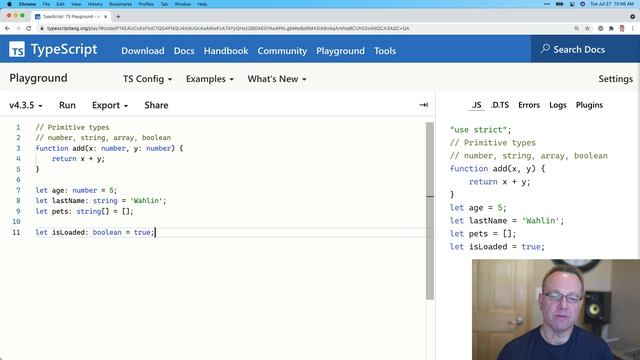Open the Errors tab
640x360 pixels.
pyautogui.click(x=529, y=105)
